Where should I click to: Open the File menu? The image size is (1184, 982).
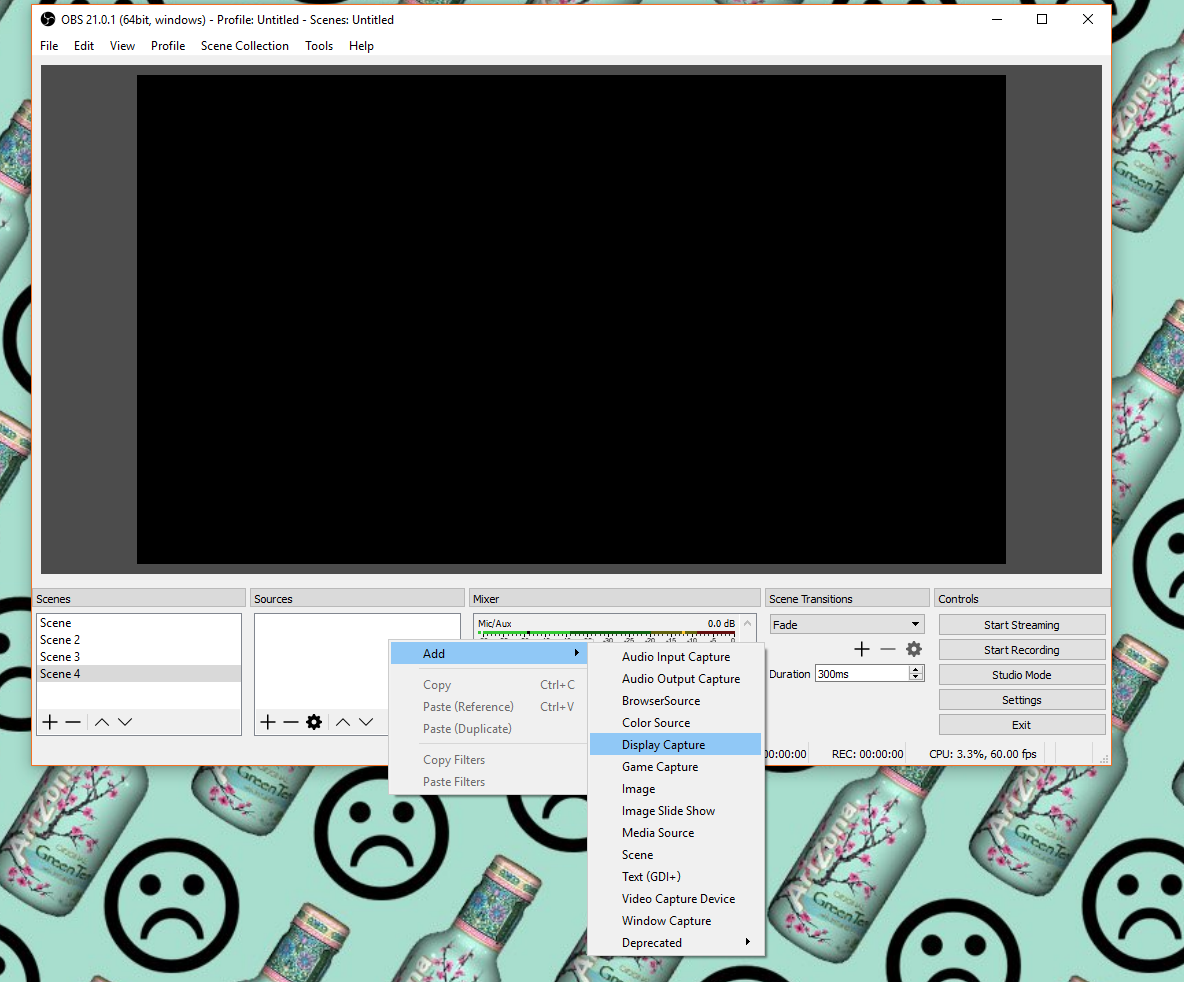49,46
